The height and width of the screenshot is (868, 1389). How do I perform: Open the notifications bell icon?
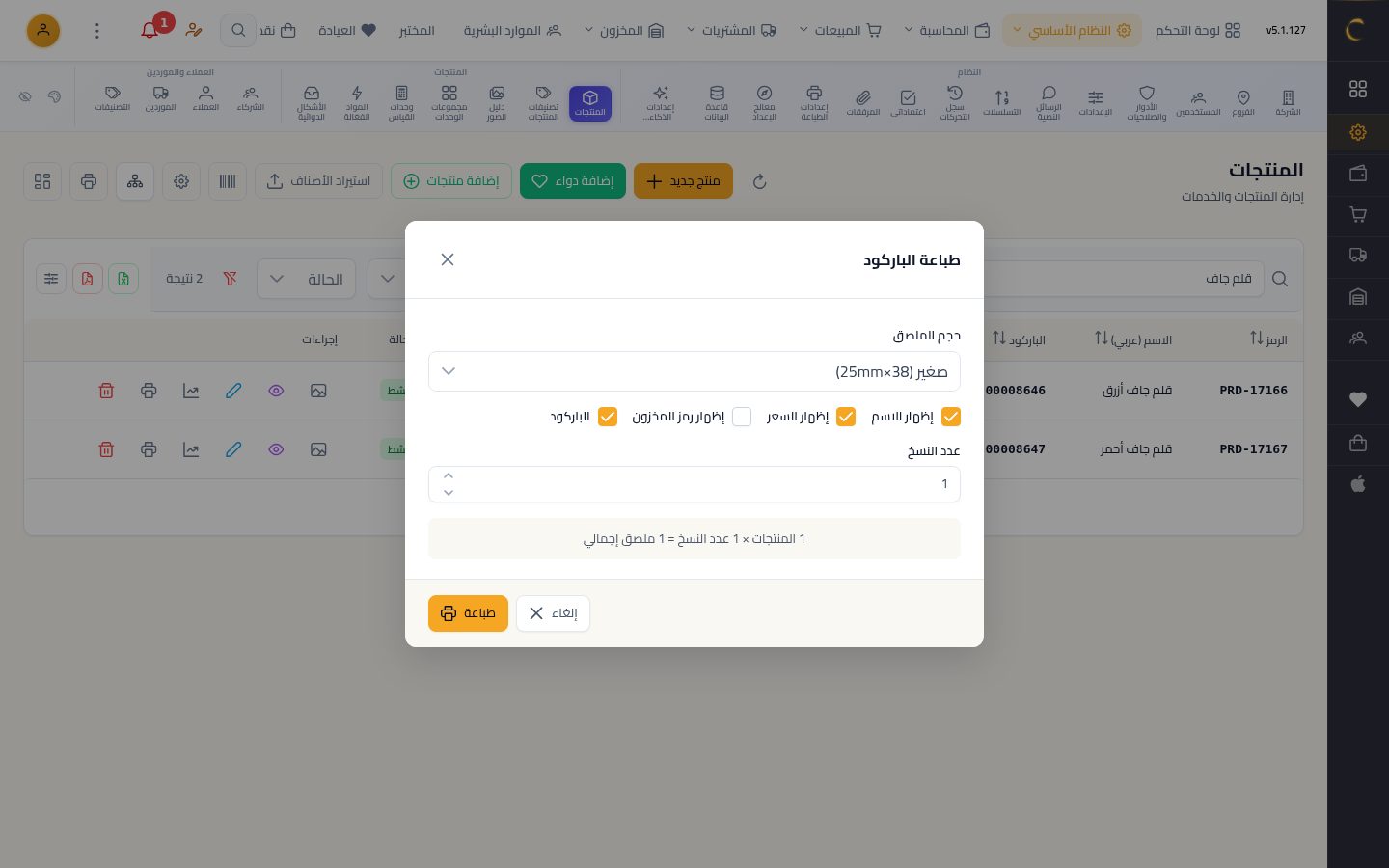click(150, 30)
